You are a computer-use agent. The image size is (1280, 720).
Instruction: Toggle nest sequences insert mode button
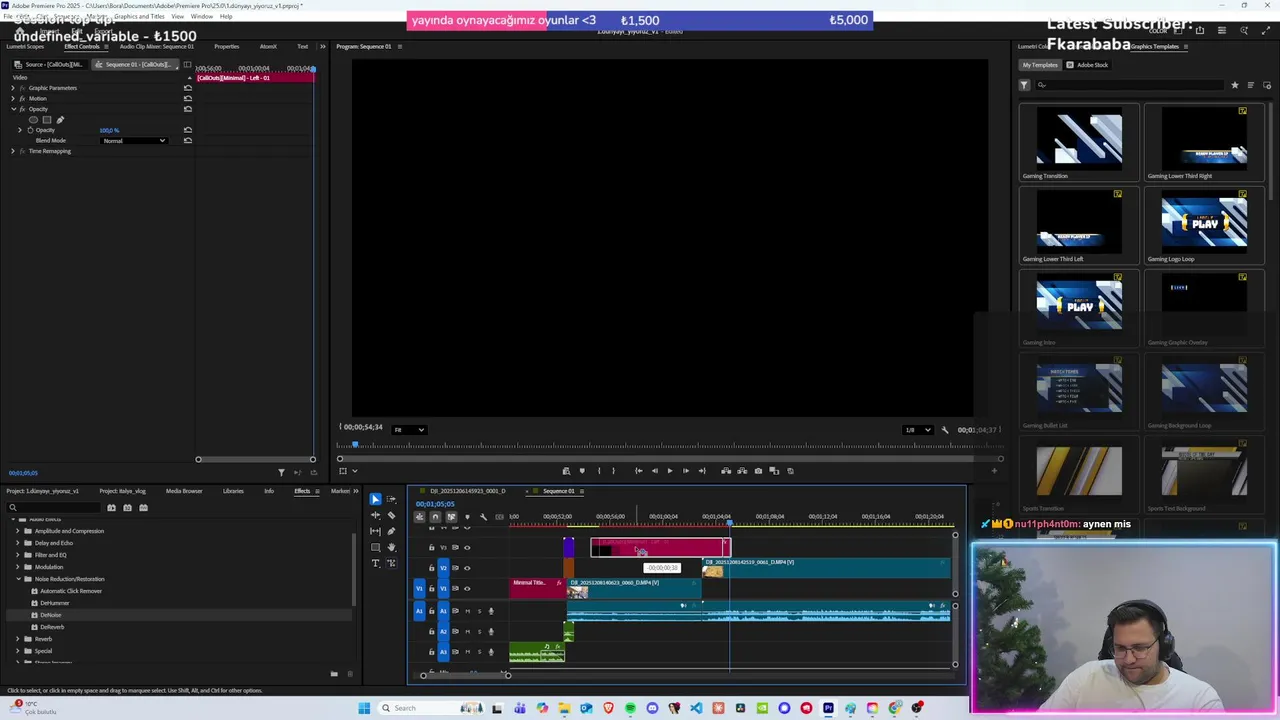[x=419, y=516]
